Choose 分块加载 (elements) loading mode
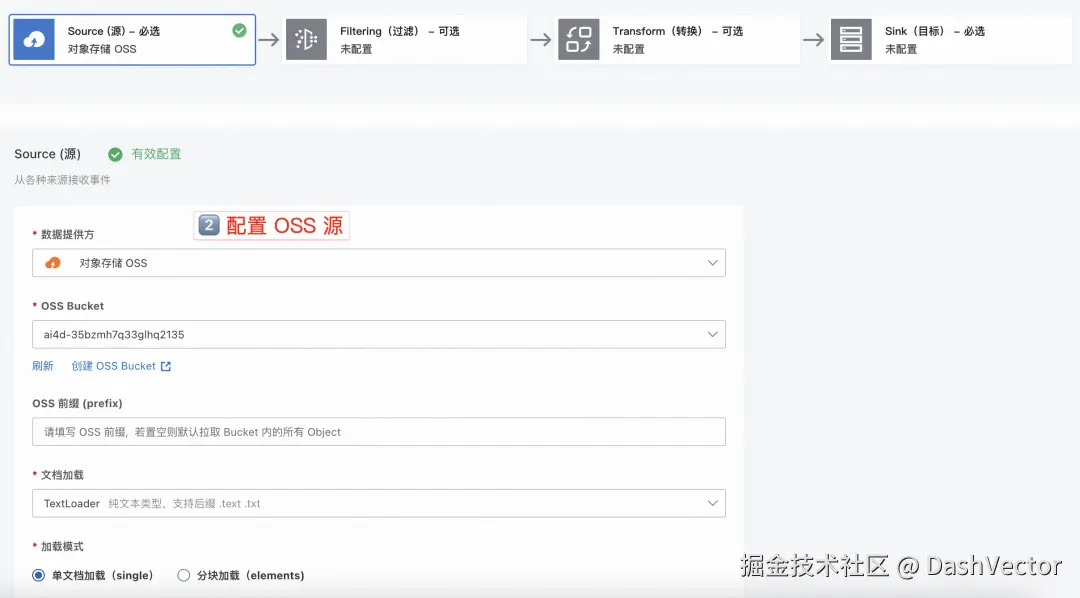 click(183, 575)
